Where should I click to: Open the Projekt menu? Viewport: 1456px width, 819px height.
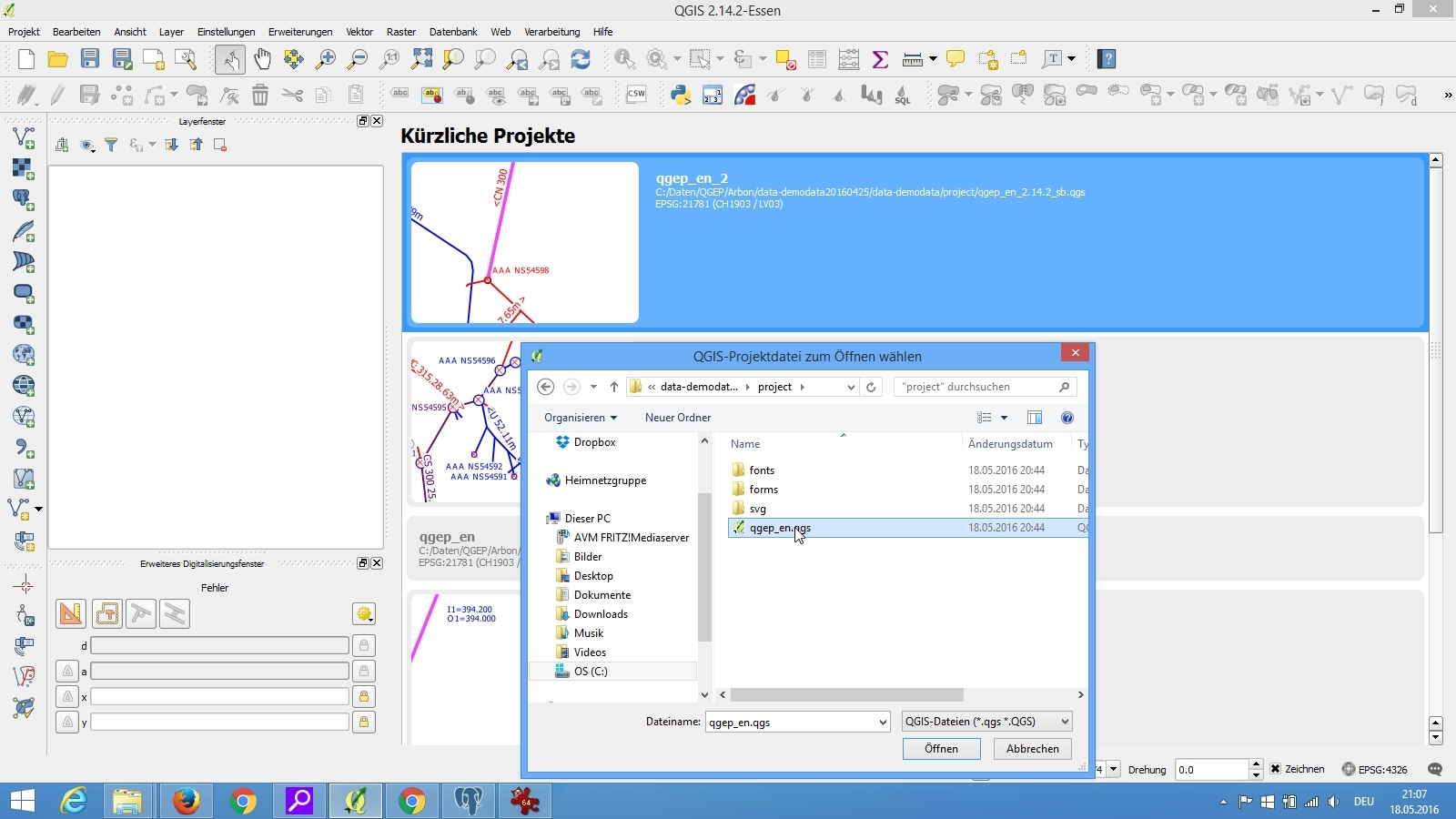click(x=24, y=32)
